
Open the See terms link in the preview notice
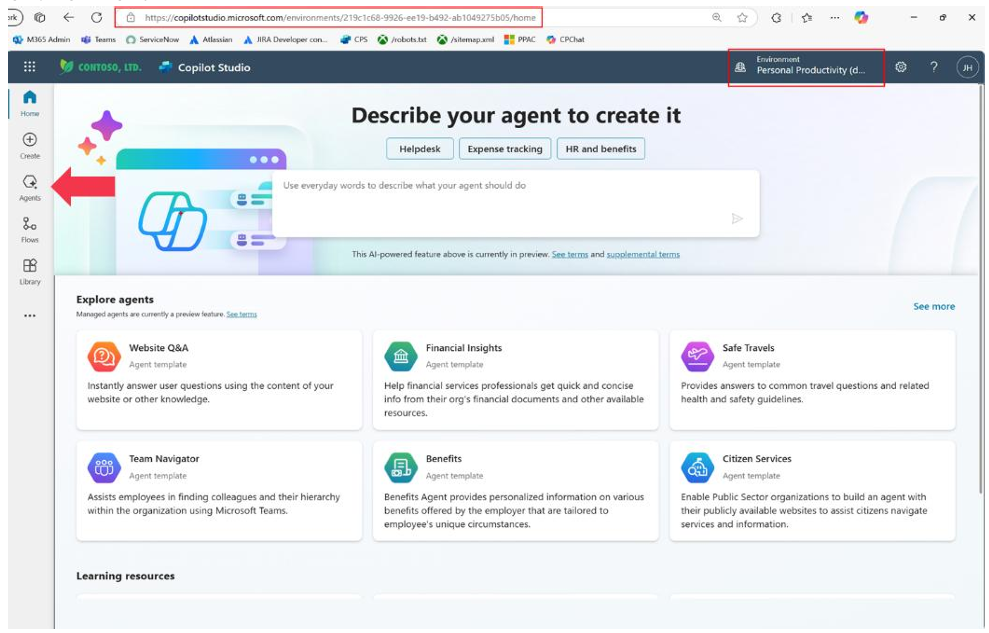coord(570,254)
